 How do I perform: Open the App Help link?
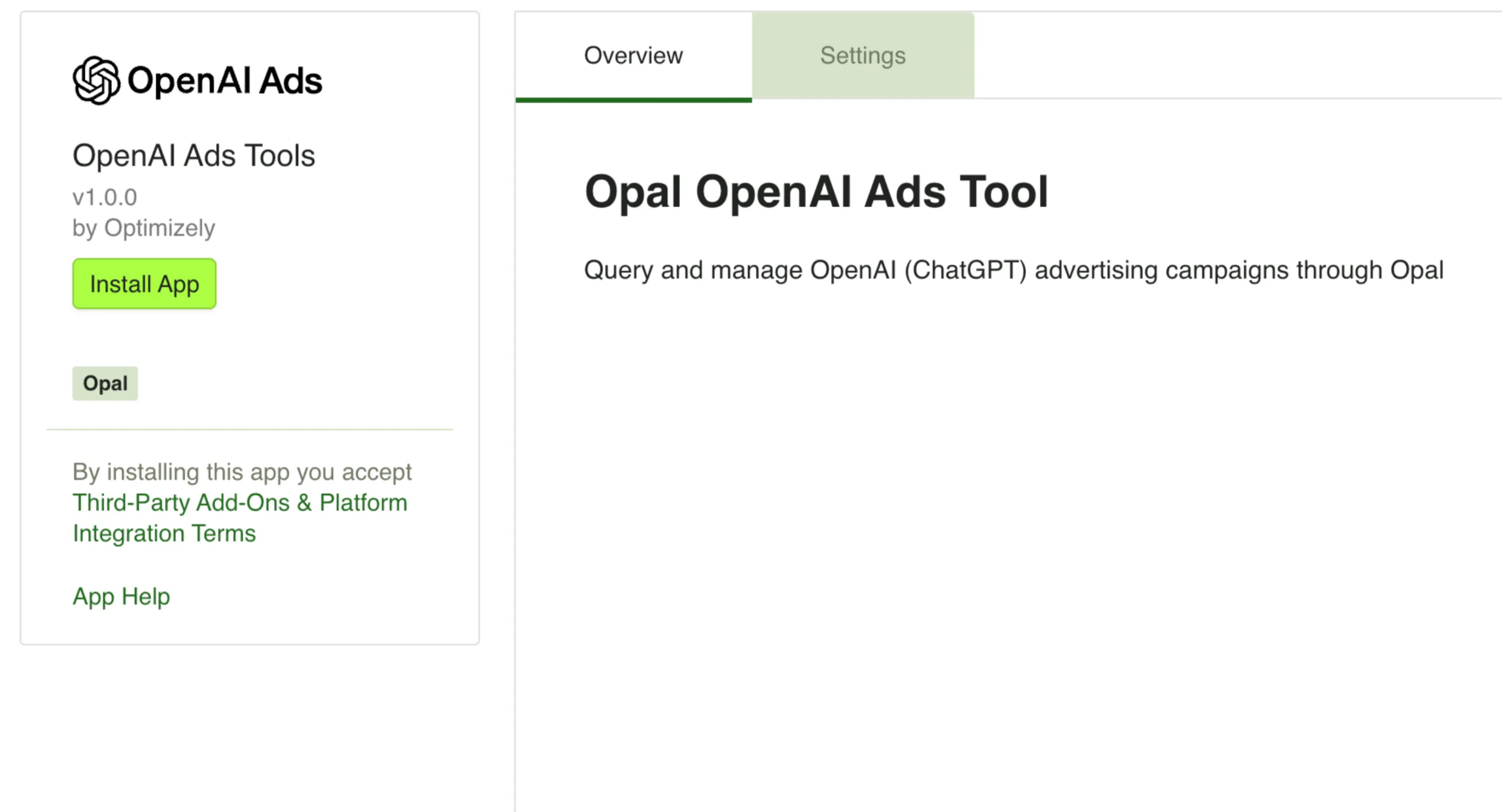click(122, 596)
